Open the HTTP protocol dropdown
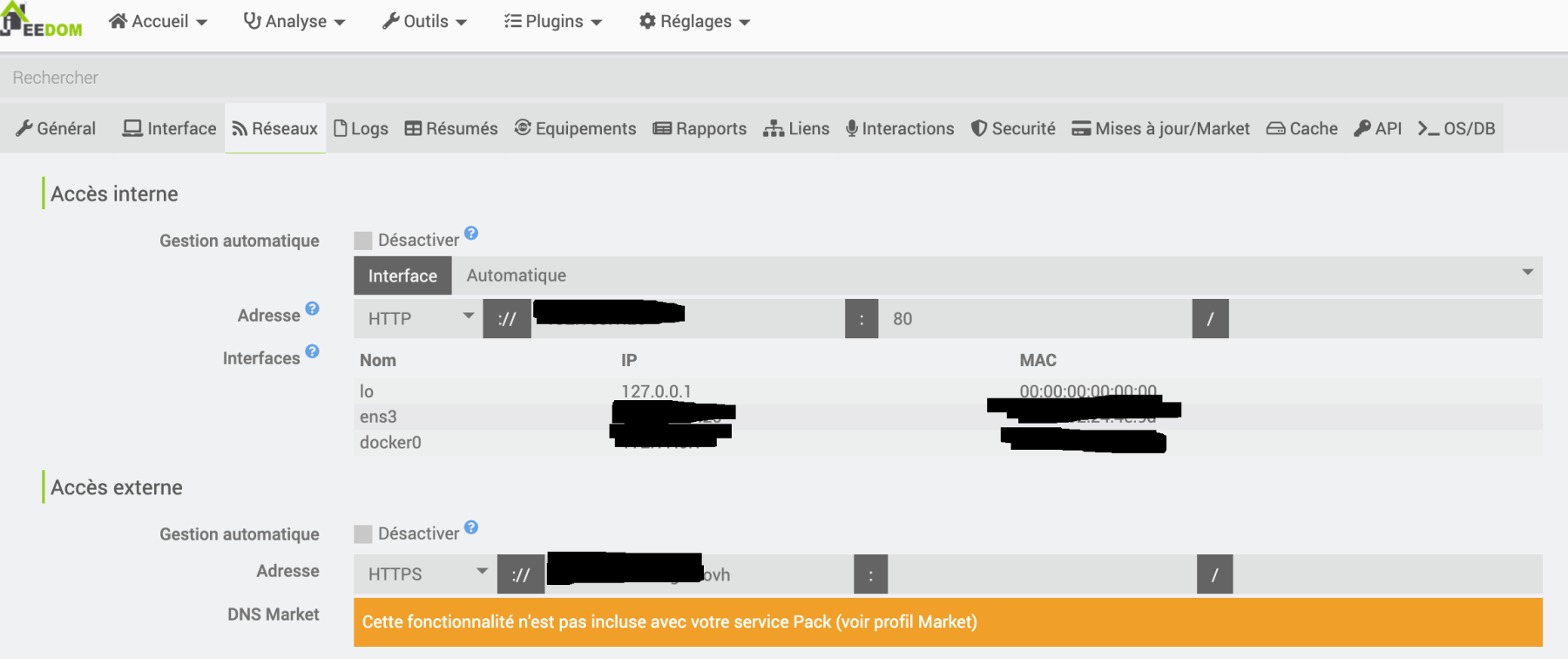 (418, 318)
